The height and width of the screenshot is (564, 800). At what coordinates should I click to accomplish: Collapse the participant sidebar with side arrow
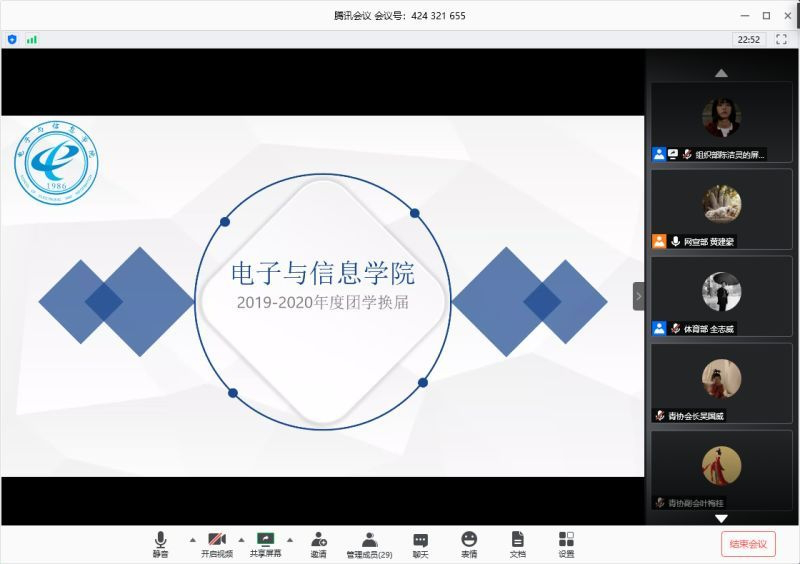point(639,296)
